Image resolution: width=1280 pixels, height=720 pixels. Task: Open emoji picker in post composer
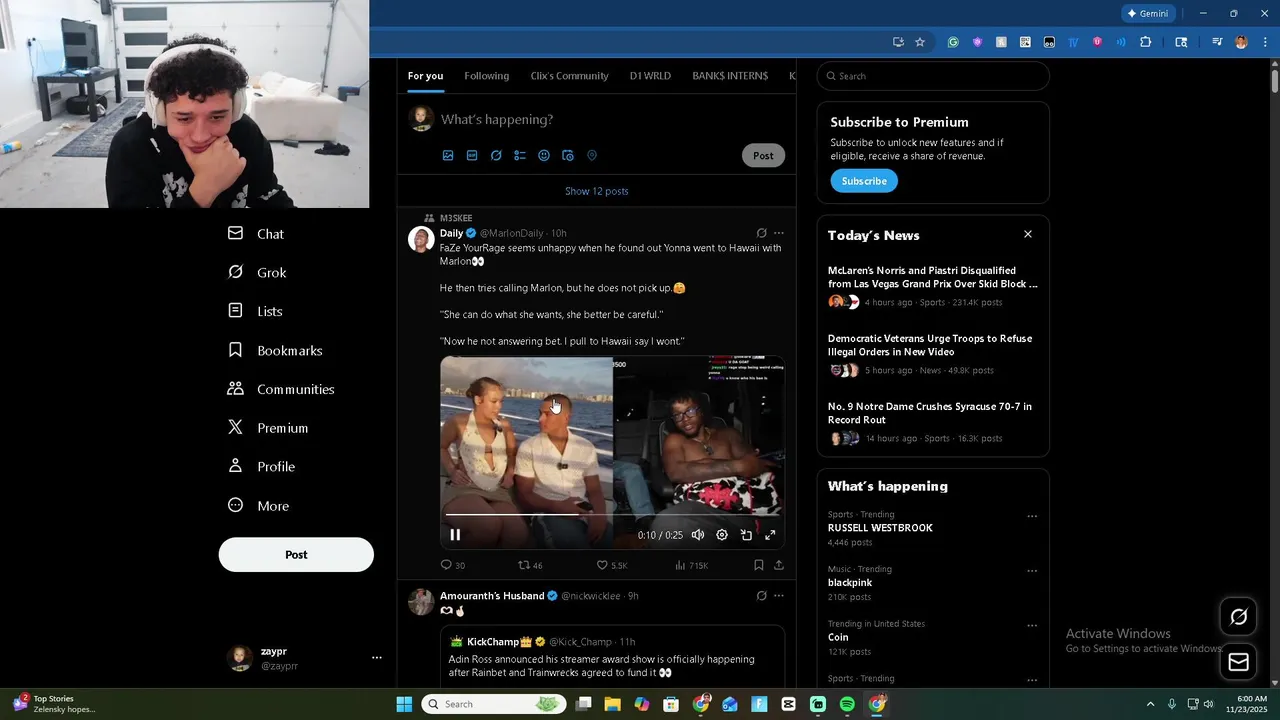point(544,156)
